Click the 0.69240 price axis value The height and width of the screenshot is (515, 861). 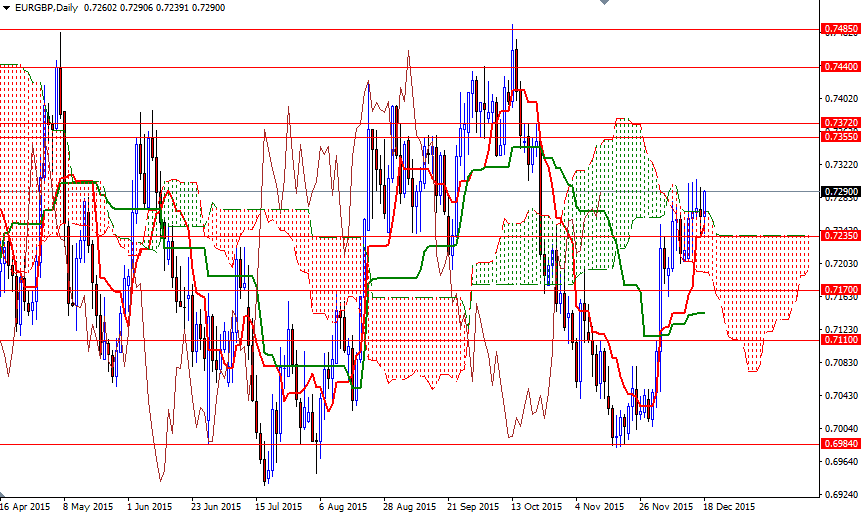tap(841, 494)
